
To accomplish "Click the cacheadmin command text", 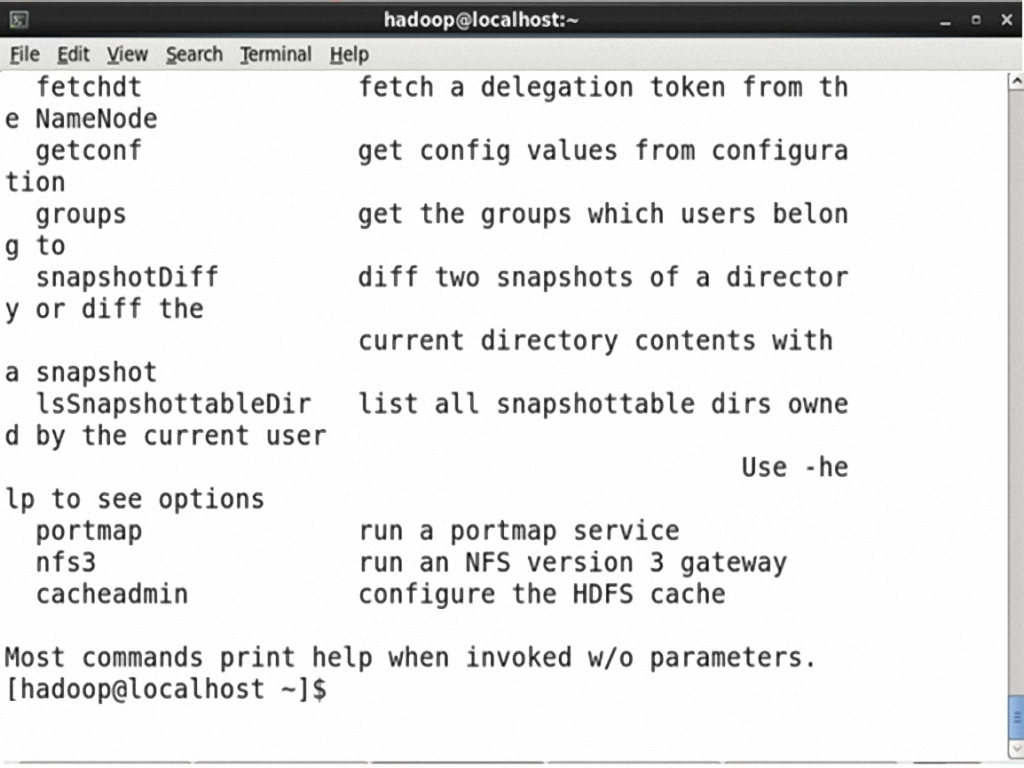I will pos(112,594).
